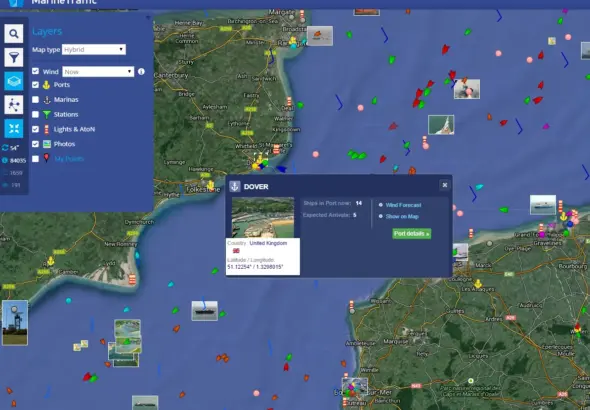Click the Dungeness lighthouse marker
This screenshot has width=590, height=410.
[x=132, y=280]
